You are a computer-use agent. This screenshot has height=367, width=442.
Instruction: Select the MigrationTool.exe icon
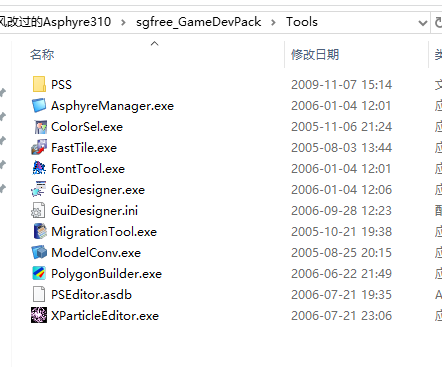click(39, 232)
